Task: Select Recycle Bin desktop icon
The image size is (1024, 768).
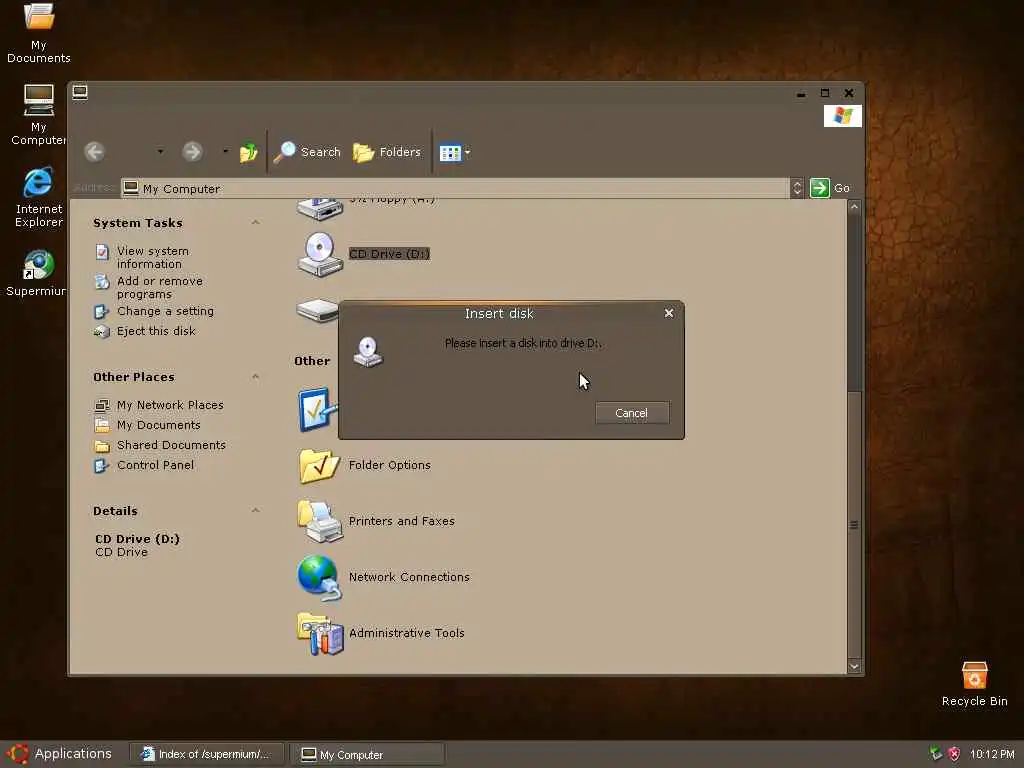Action: pos(974,684)
